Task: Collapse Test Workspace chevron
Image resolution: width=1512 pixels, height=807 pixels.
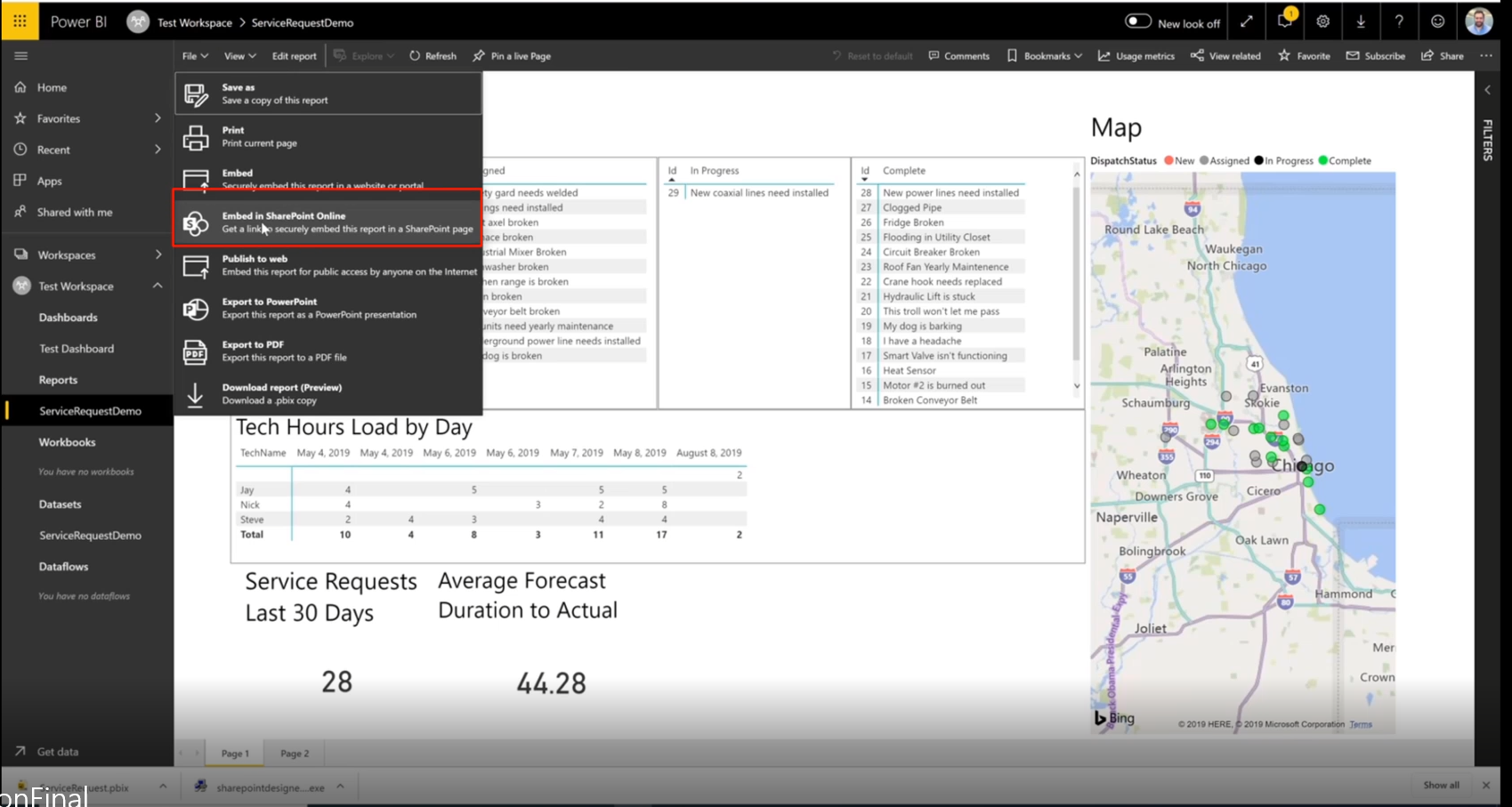Action: 158,286
